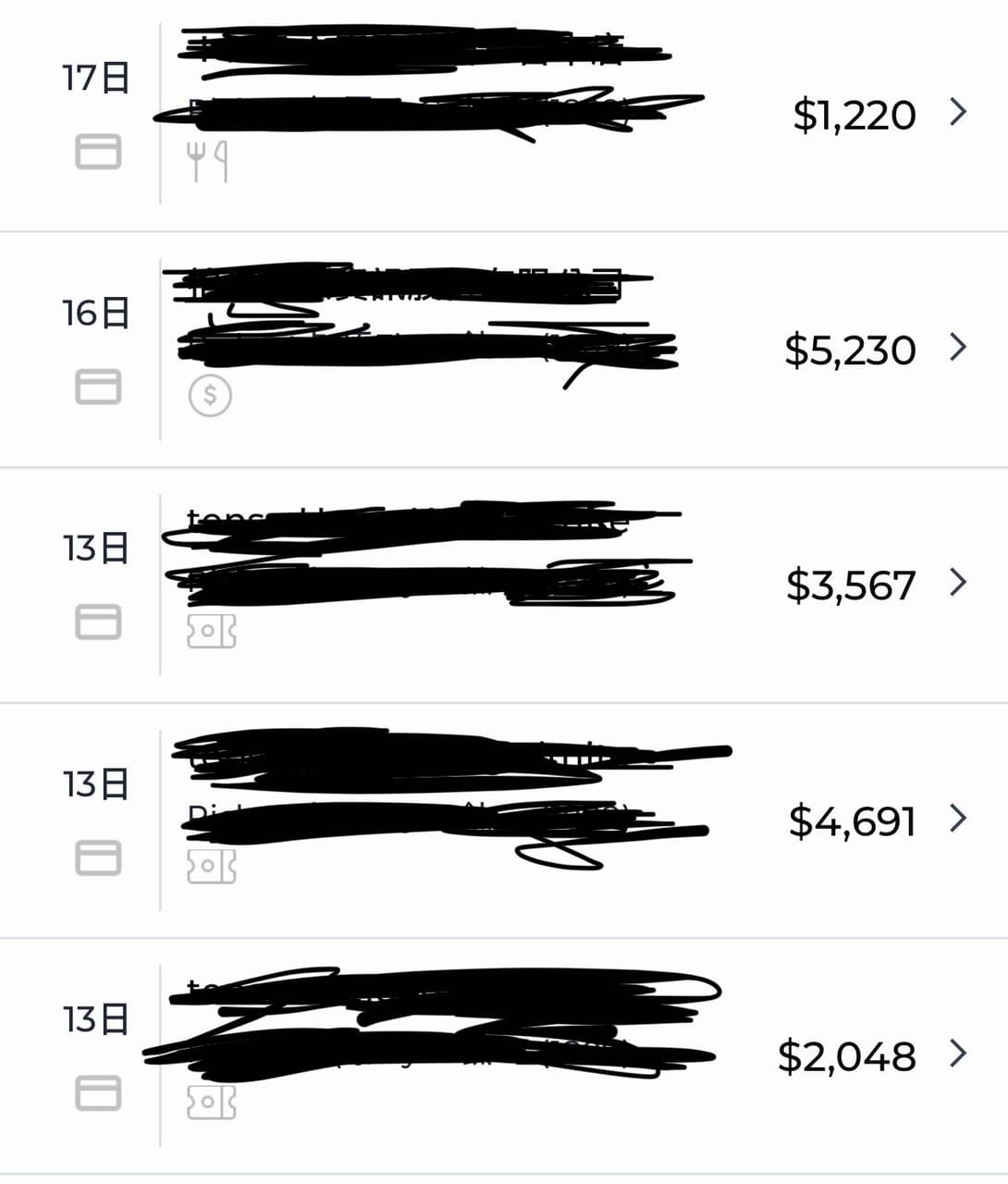Tap the chevron next to $2,048
This screenshot has height=1184, width=1008.
959,1053
